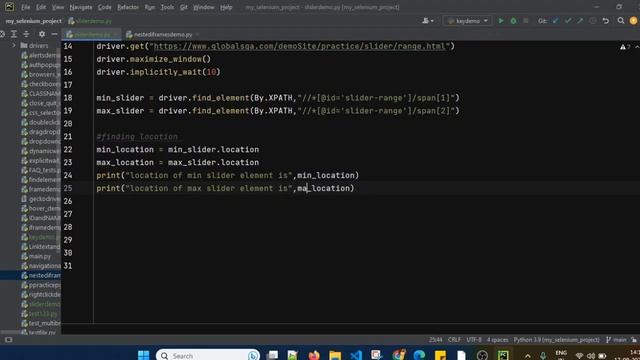Open Visual Studio Code from the taskbar
Image resolution: width=640 pixels, height=360 pixels.
(356, 355)
